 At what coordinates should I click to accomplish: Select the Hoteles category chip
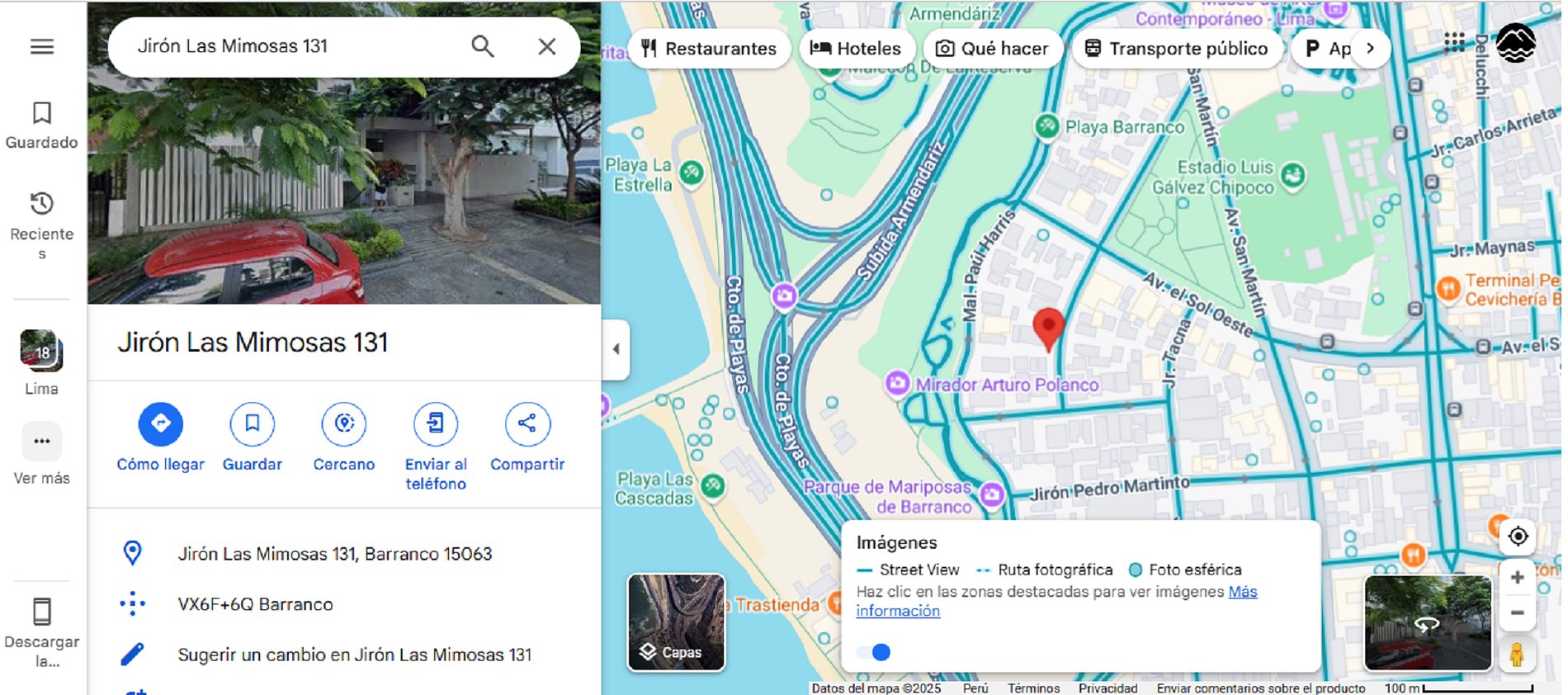(x=857, y=49)
